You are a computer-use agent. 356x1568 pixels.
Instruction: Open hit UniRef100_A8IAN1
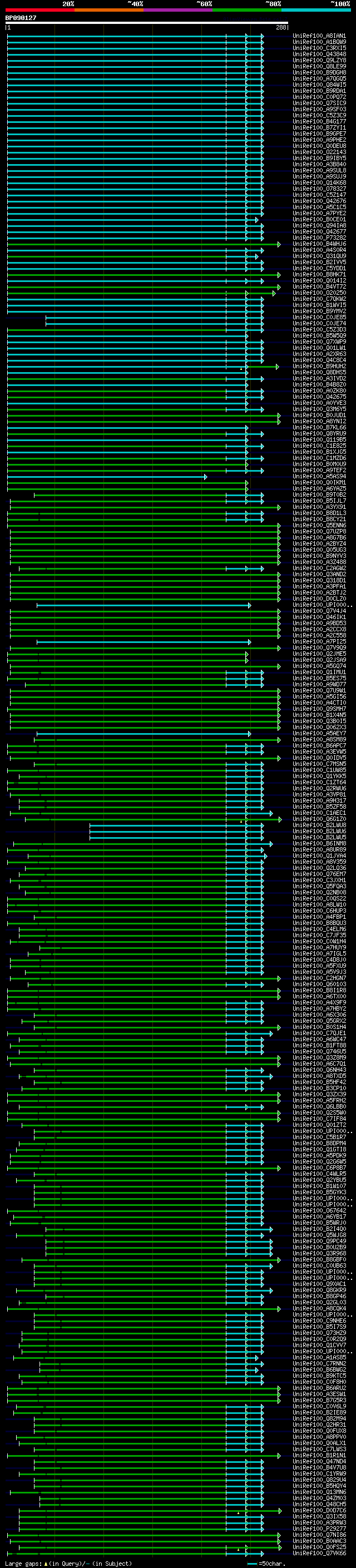tap(319, 36)
